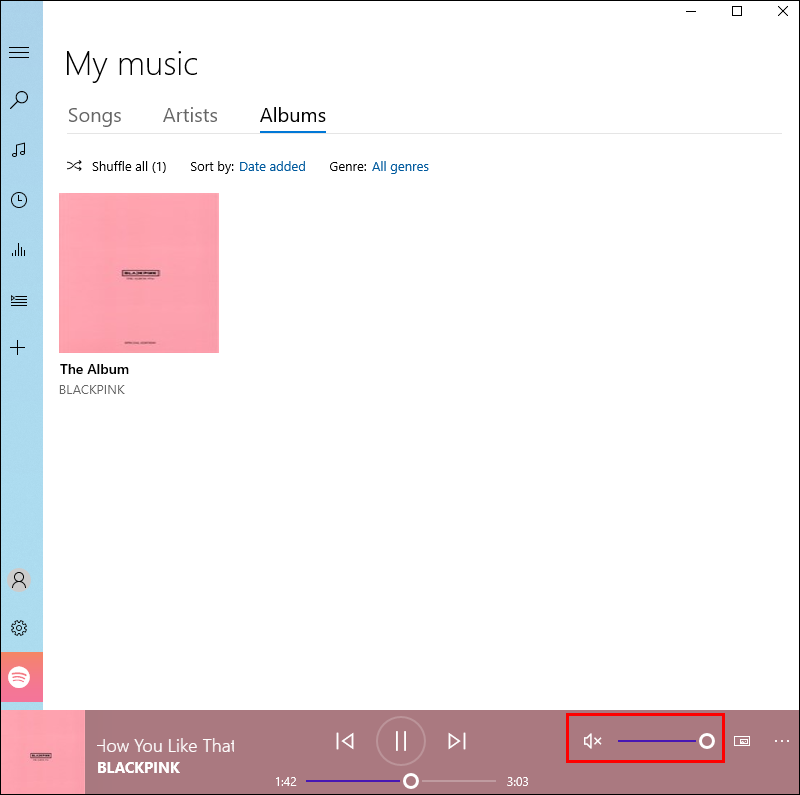This screenshot has height=795, width=800.
Task: Open Sort by Date added dropdown
Action: coord(272,167)
